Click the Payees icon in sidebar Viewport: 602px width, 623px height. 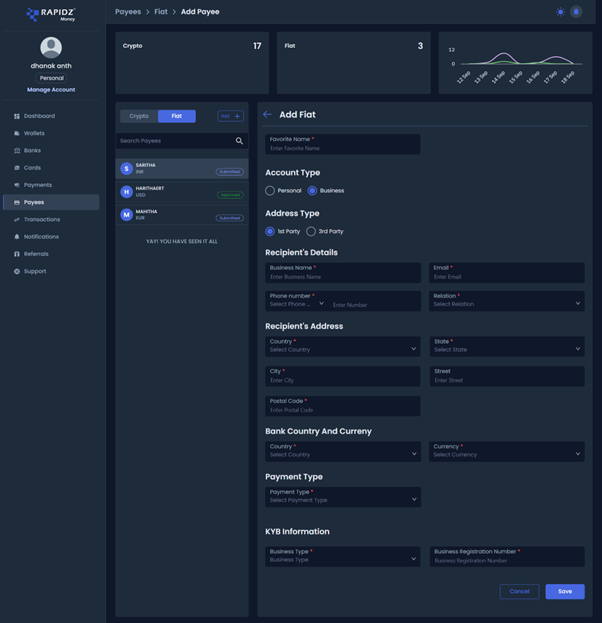(x=17, y=202)
